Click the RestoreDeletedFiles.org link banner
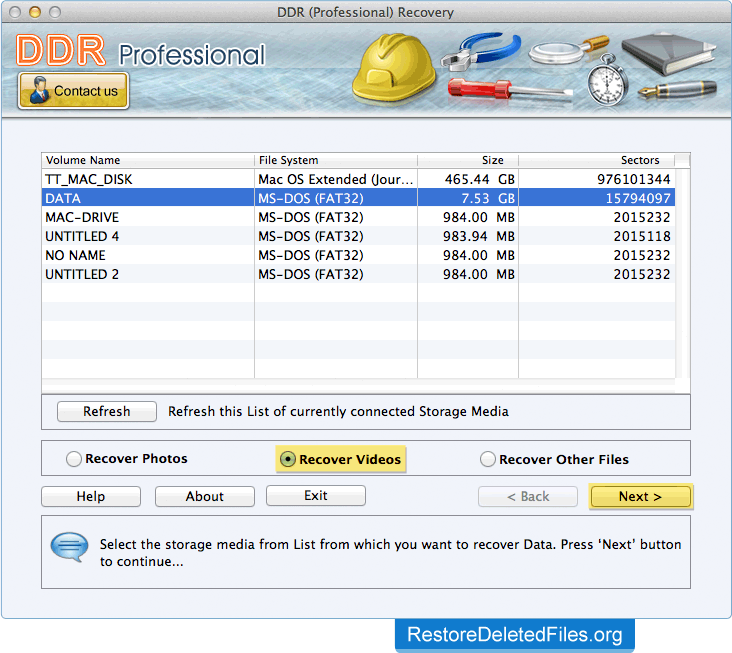Image resolution: width=732 pixels, height=653 pixels. (514, 635)
